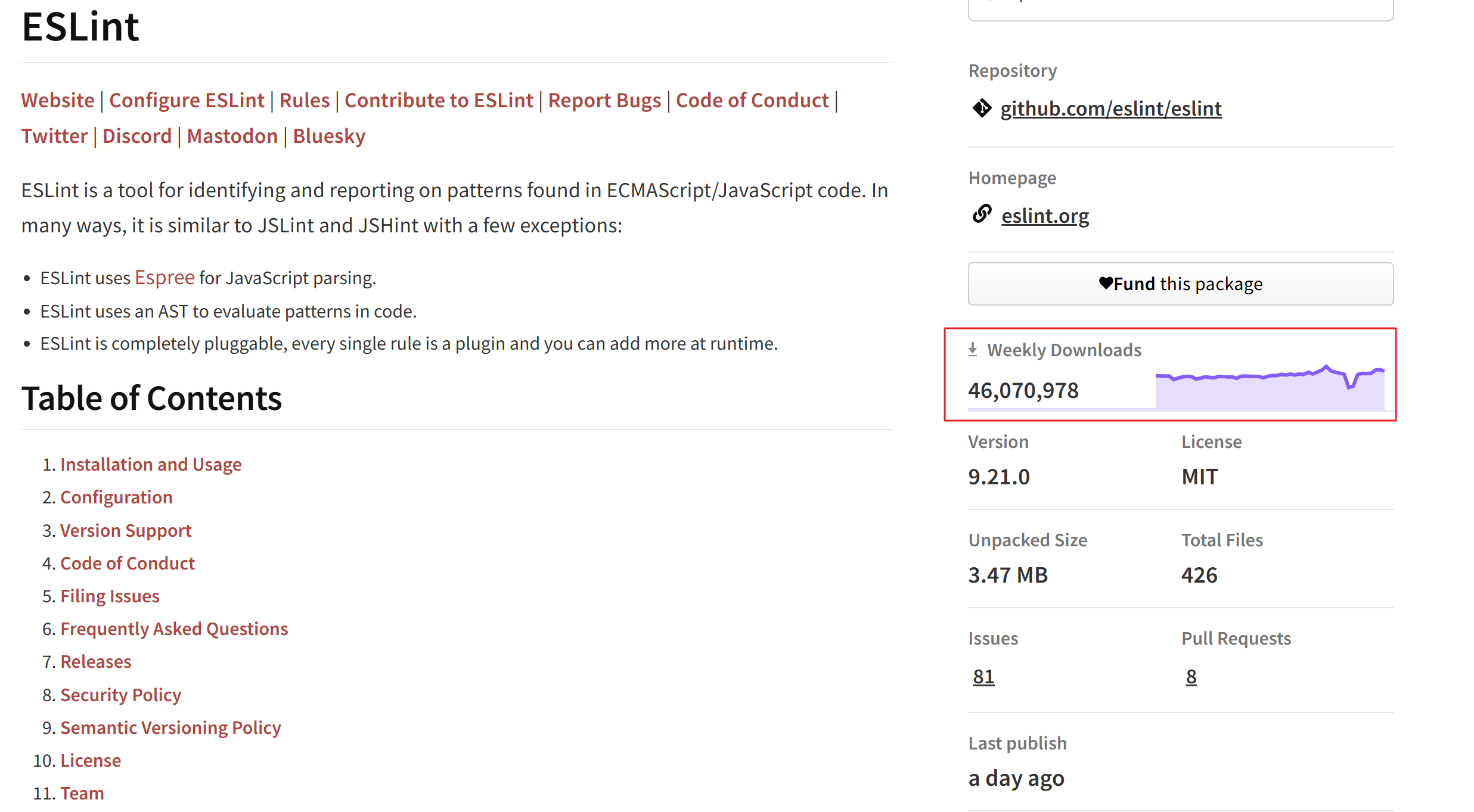Viewport: 1474px width, 812px height.
Task: Open Configure ESLint link
Action: 187,100
